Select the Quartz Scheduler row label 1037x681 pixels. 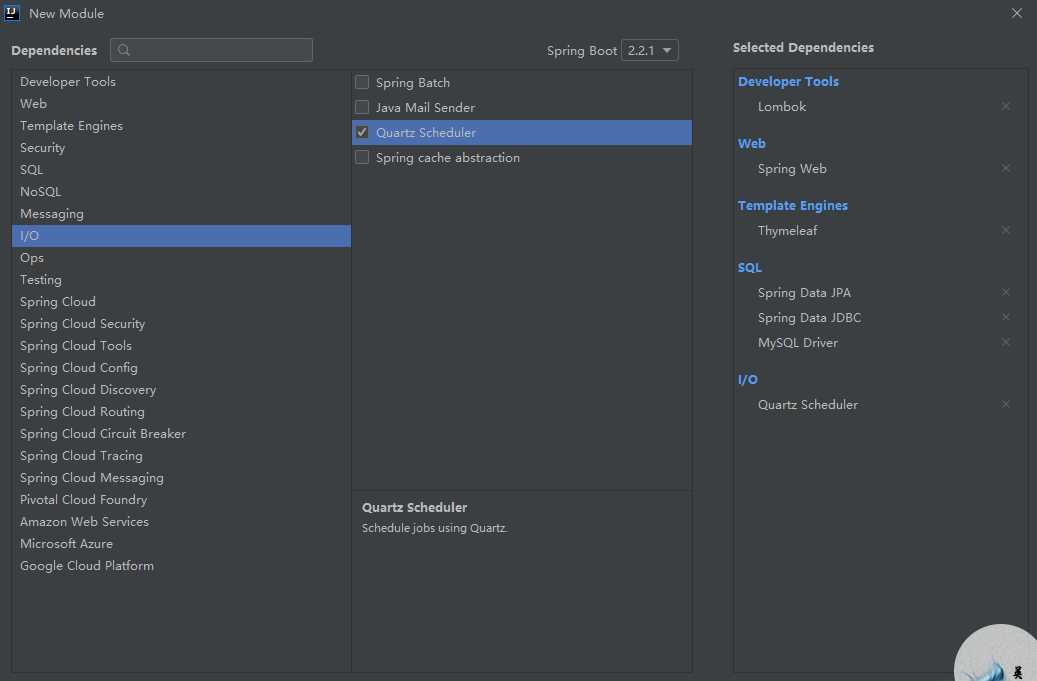(x=426, y=132)
